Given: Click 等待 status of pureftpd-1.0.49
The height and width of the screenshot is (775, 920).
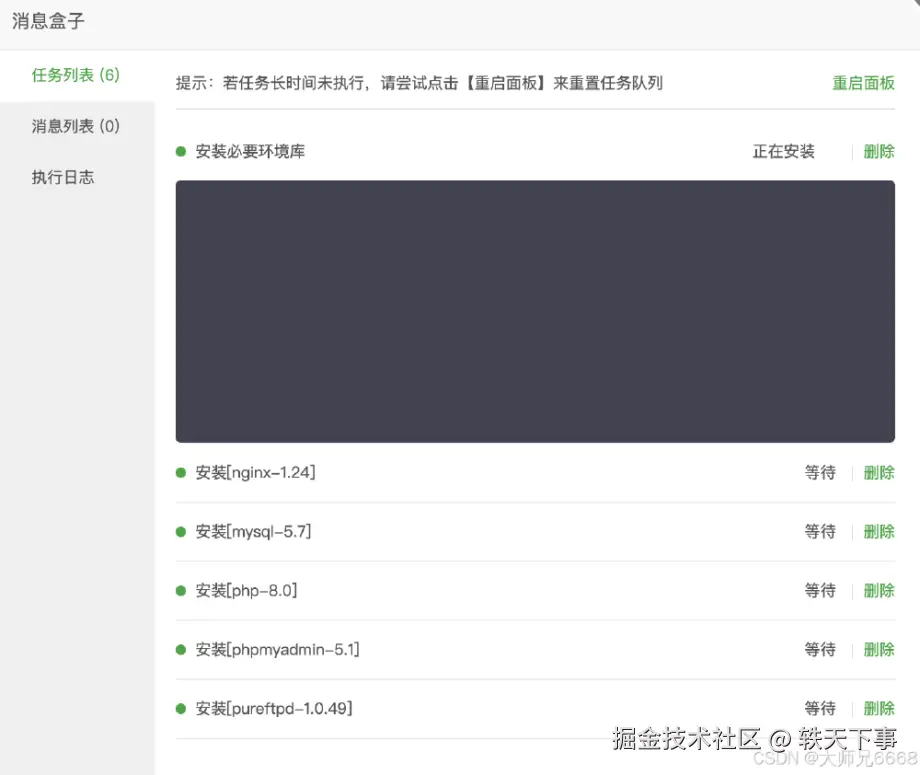Looking at the screenshot, I should (x=820, y=708).
